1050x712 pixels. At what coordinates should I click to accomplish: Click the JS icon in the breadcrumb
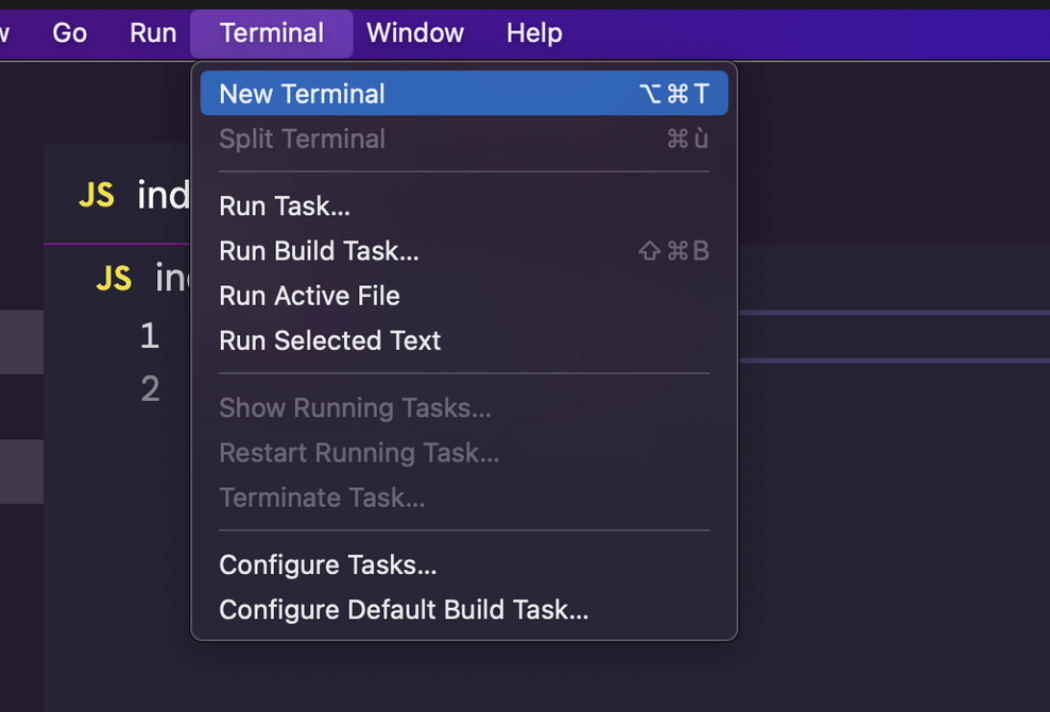click(x=114, y=277)
